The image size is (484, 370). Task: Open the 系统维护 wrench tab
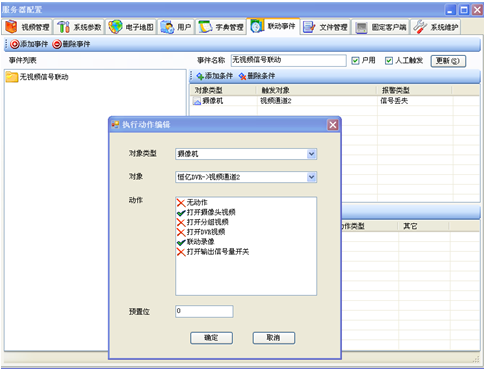436,27
